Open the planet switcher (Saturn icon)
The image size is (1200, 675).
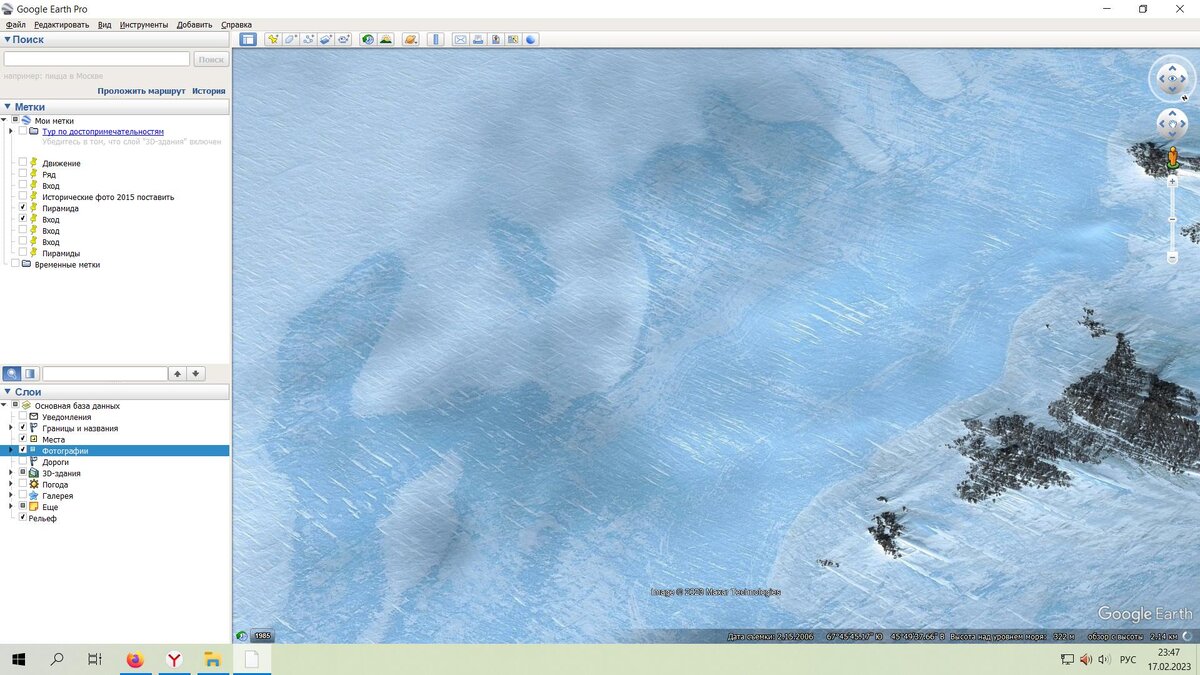click(x=410, y=39)
